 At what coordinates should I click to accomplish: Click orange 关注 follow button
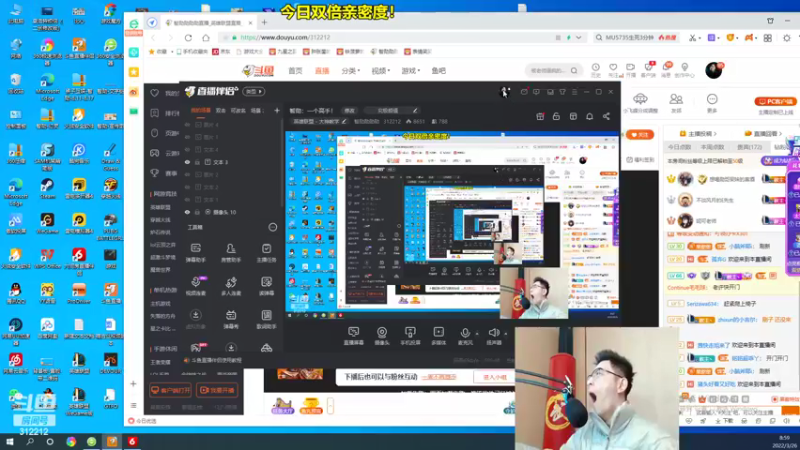coord(640,135)
